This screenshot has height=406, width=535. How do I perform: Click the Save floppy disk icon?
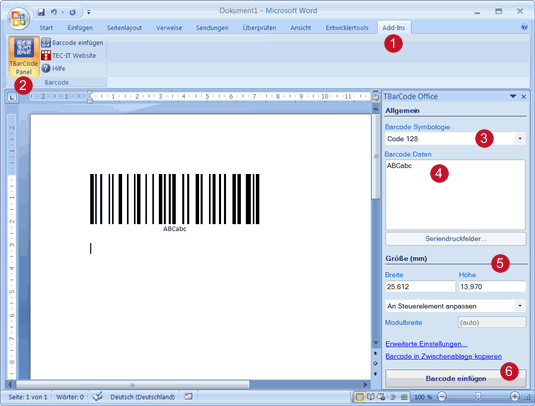[x=41, y=12]
